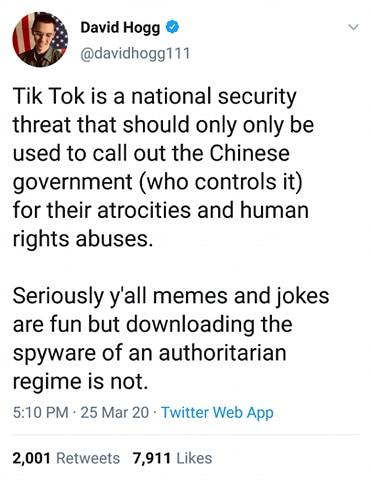
Task: Open the tweet options chevron menu
Action: (353, 27)
